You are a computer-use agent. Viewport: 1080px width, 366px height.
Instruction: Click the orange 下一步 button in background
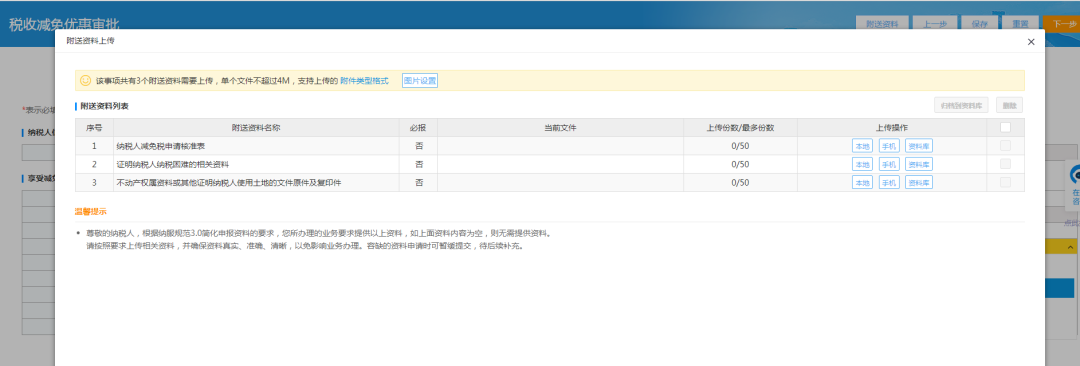pyautogui.click(x=1061, y=23)
